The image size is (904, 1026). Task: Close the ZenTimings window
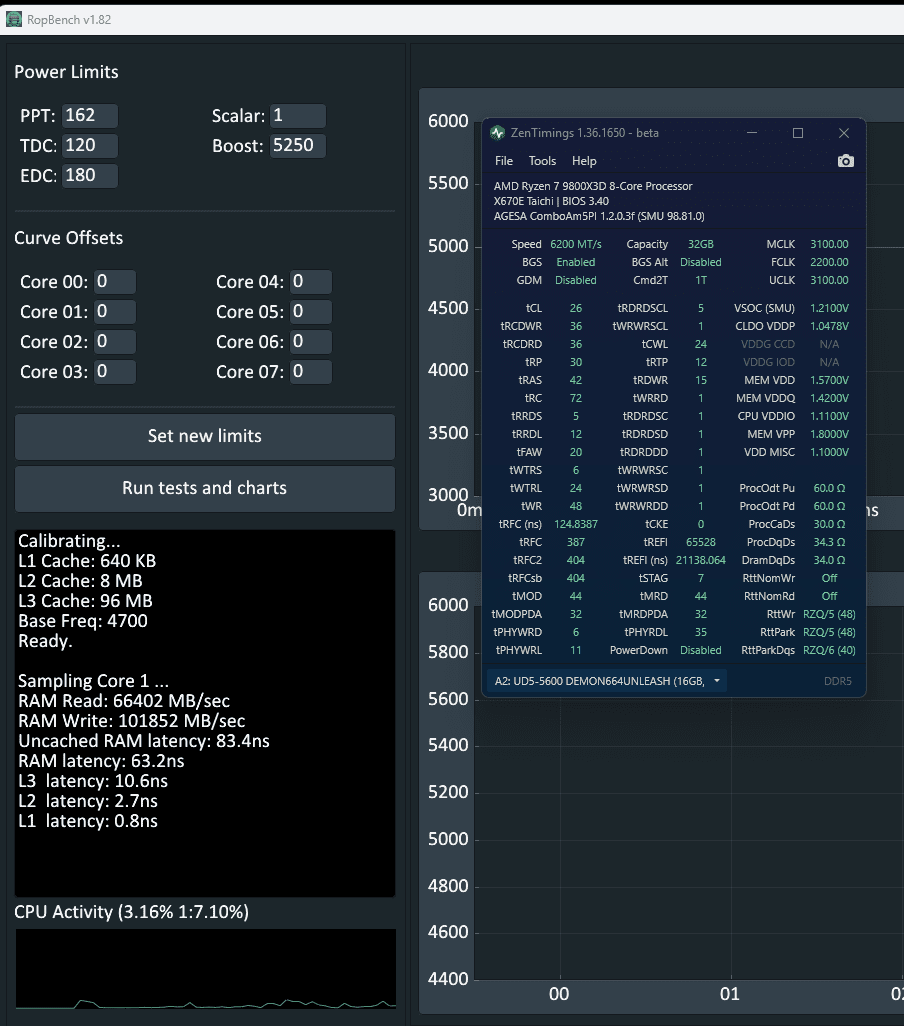pyautogui.click(x=844, y=133)
